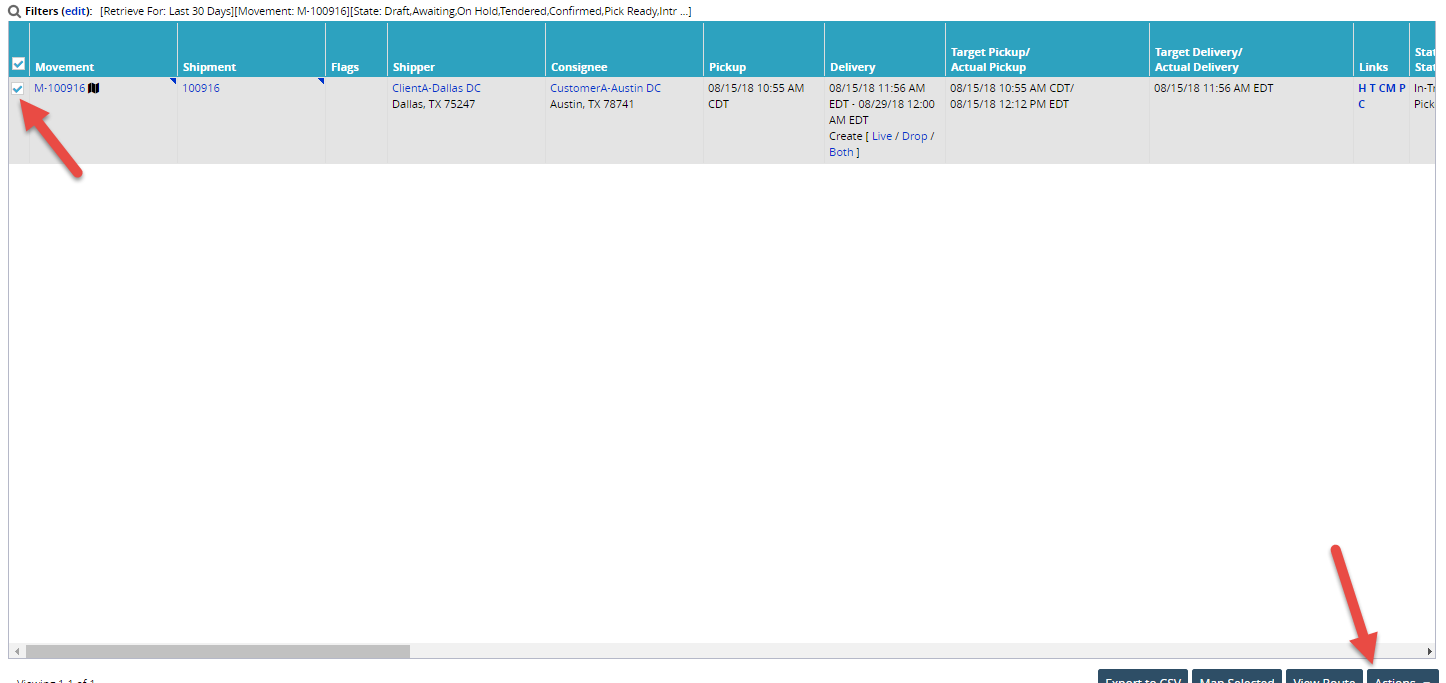This screenshot has width=1446, height=683.
Task: Open the T link in Links column
Action: point(1373,88)
